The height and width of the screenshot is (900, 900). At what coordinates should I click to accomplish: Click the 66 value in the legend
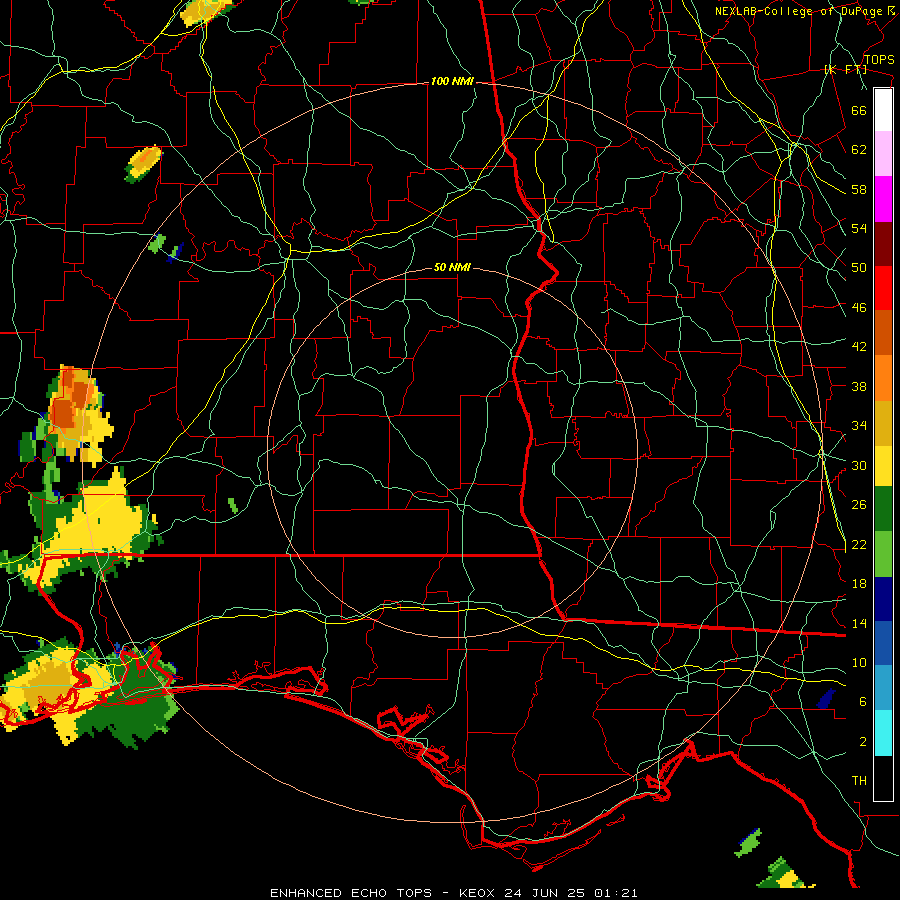click(859, 110)
